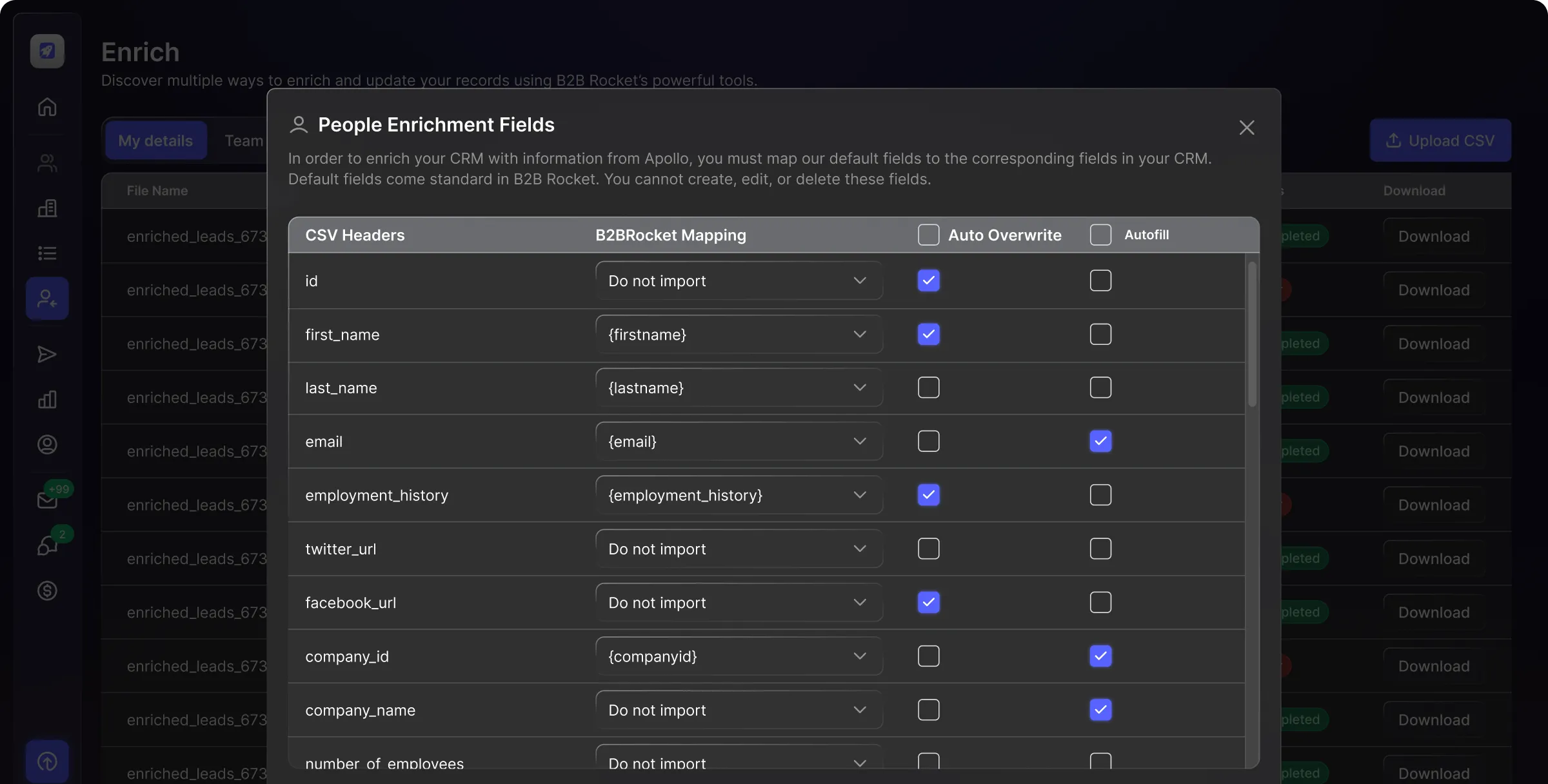Switch to the My details tab

pyautogui.click(x=155, y=140)
